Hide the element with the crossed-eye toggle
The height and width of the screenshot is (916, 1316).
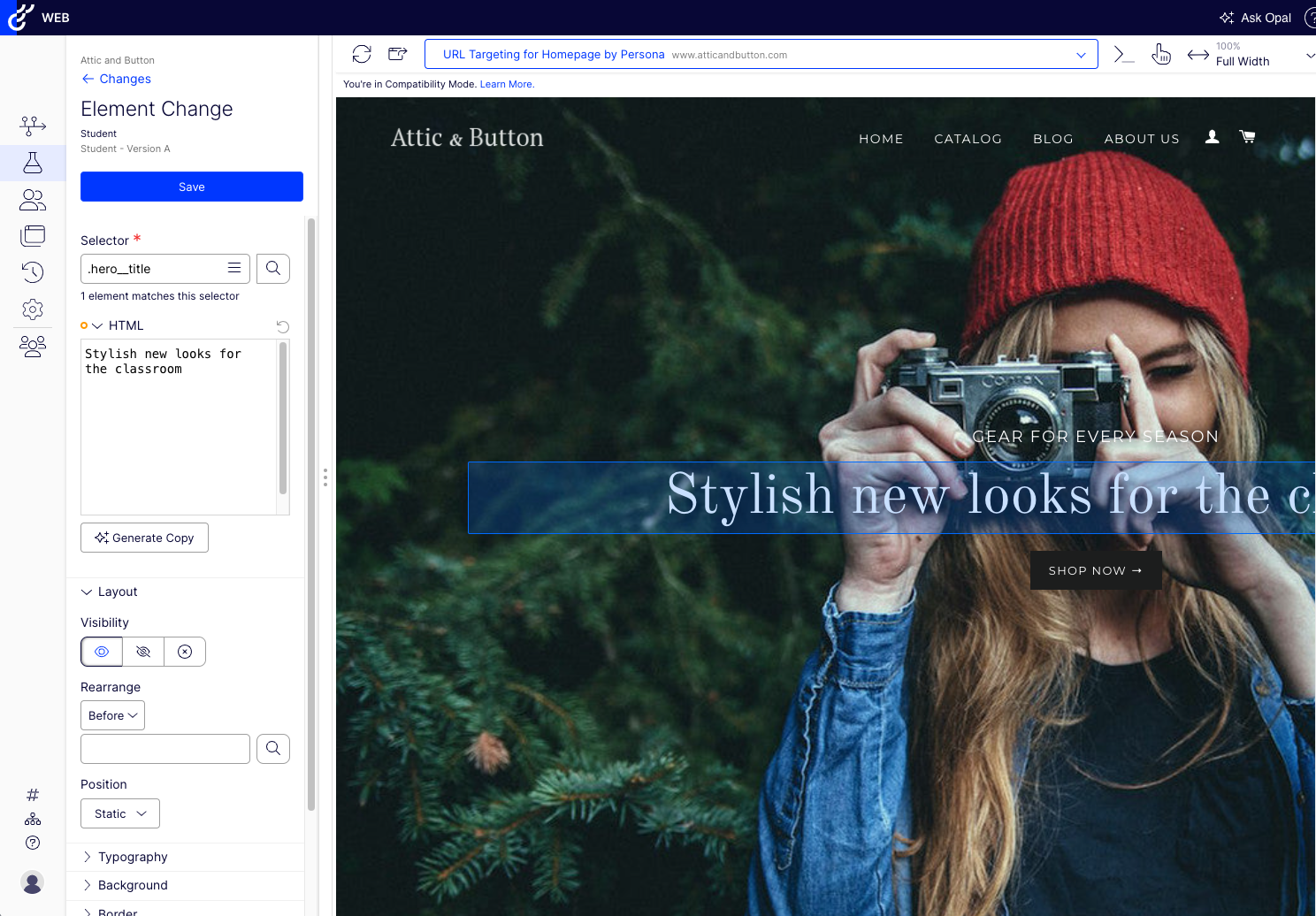(143, 652)
